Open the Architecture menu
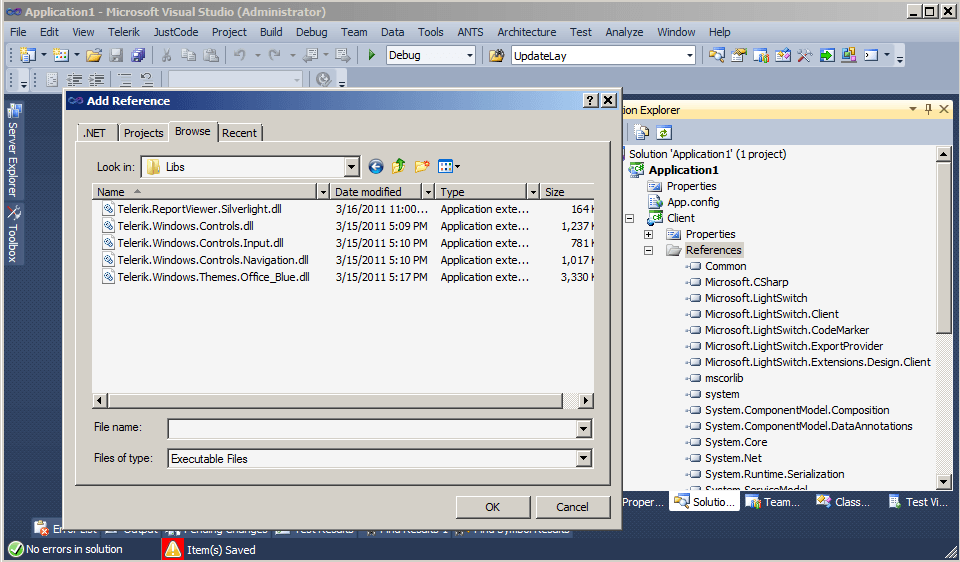The width and height of the screenshot is (960, 562). pos(527,32)
